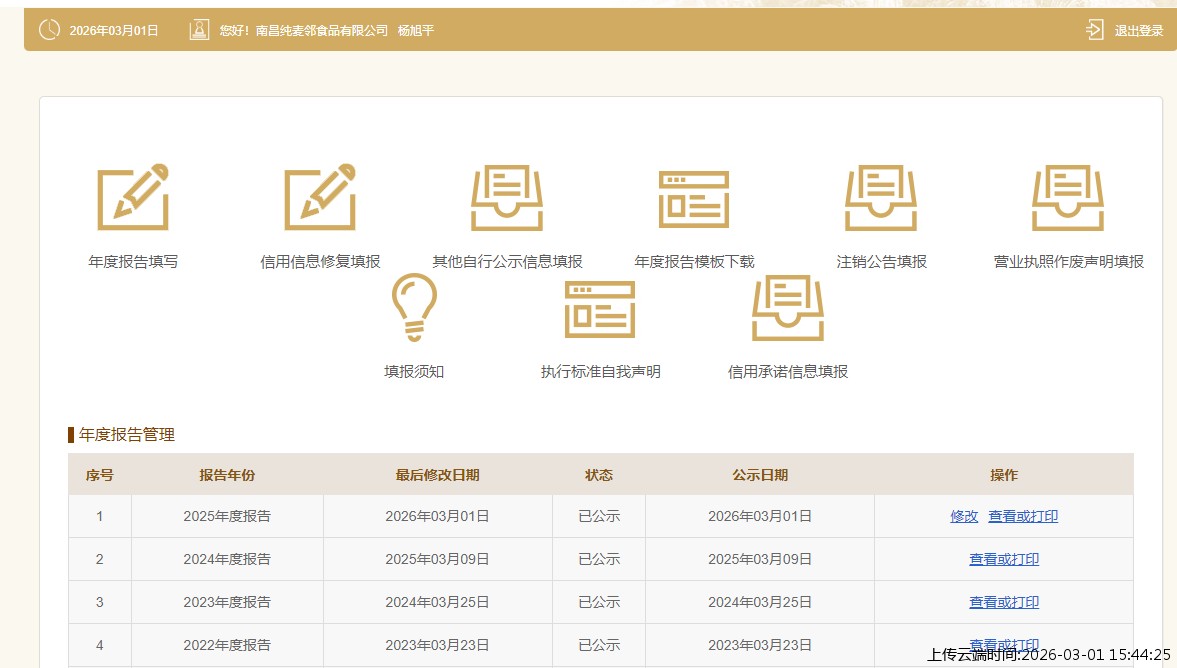This screenshot has height=668, width=1177.
Task: Click the 修改 link for 2025年度报告
Action: [x=964, y=516]
